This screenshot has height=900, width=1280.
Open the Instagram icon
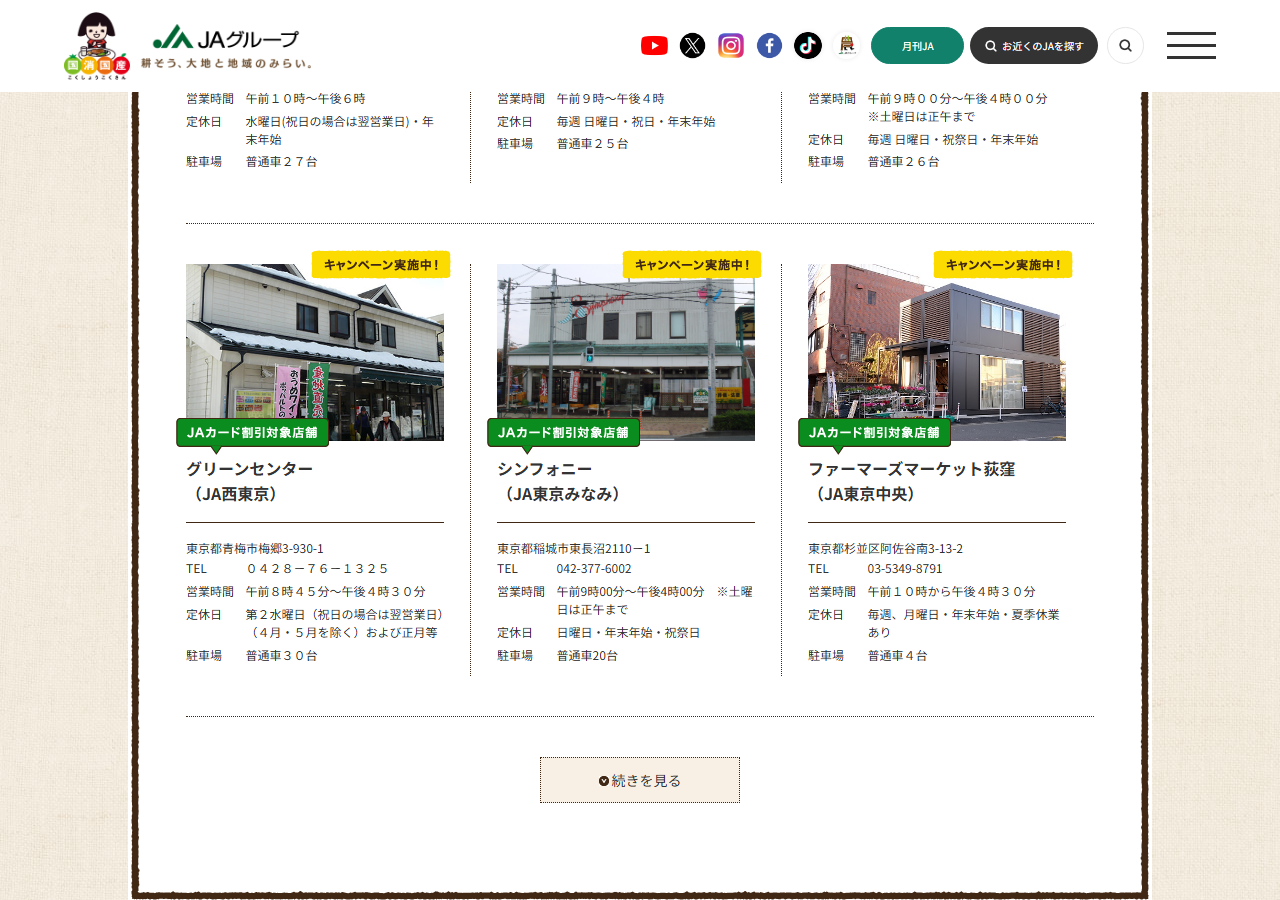[731, 45]
